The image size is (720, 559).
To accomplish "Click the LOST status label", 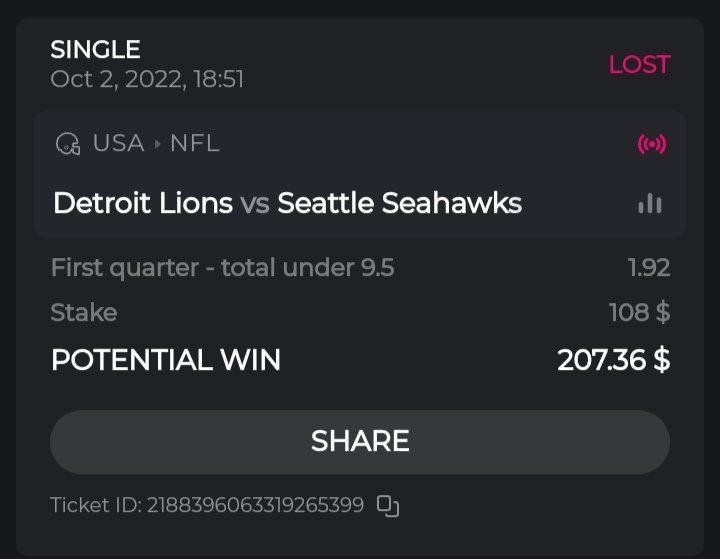I will point(639,65).
